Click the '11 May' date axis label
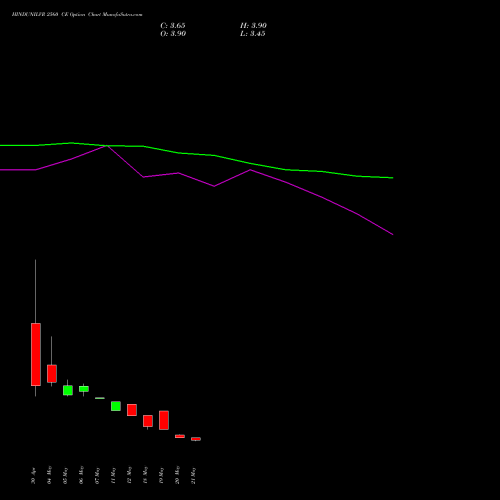This screenshot has width=500, height=500. pyautogui.click(x=113, y=475)
